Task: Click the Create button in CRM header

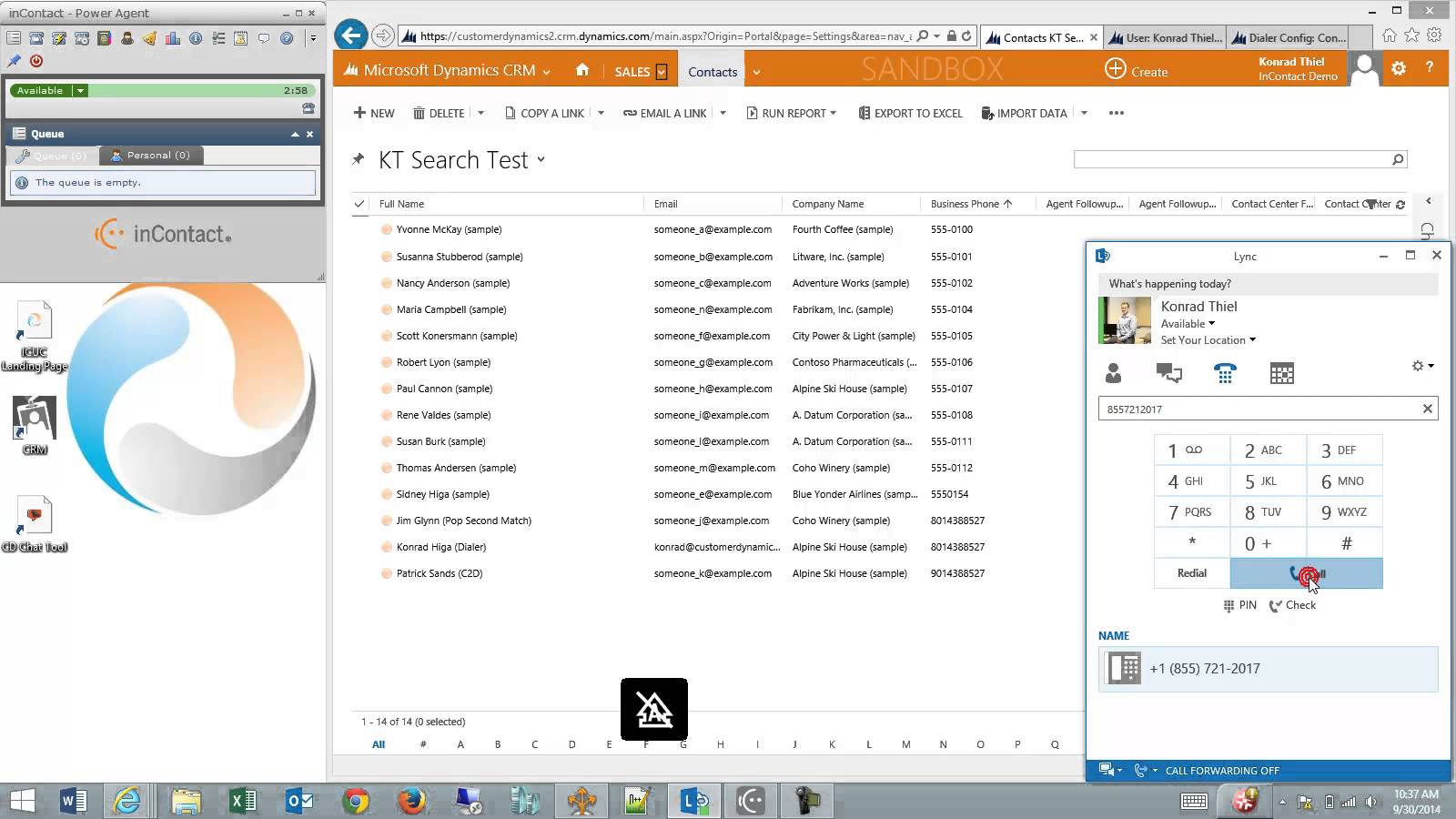Action: (1136, 70)
